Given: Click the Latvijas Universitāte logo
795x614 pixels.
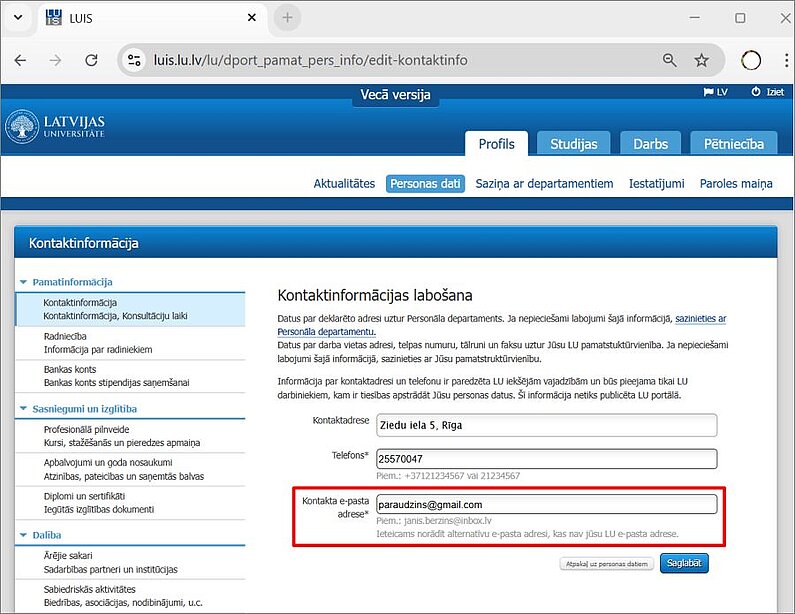Looking at the screenshot, I should pos(56,127).
